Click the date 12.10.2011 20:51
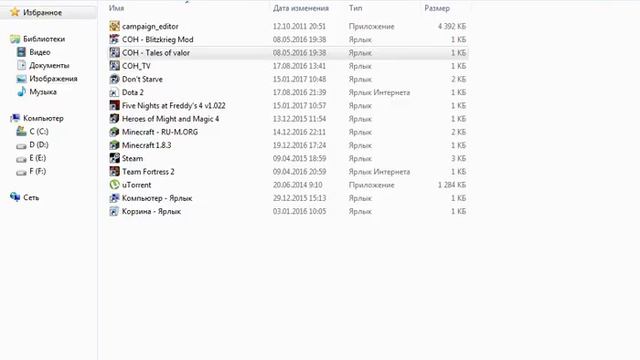The image size is (640, 360). 299,27
